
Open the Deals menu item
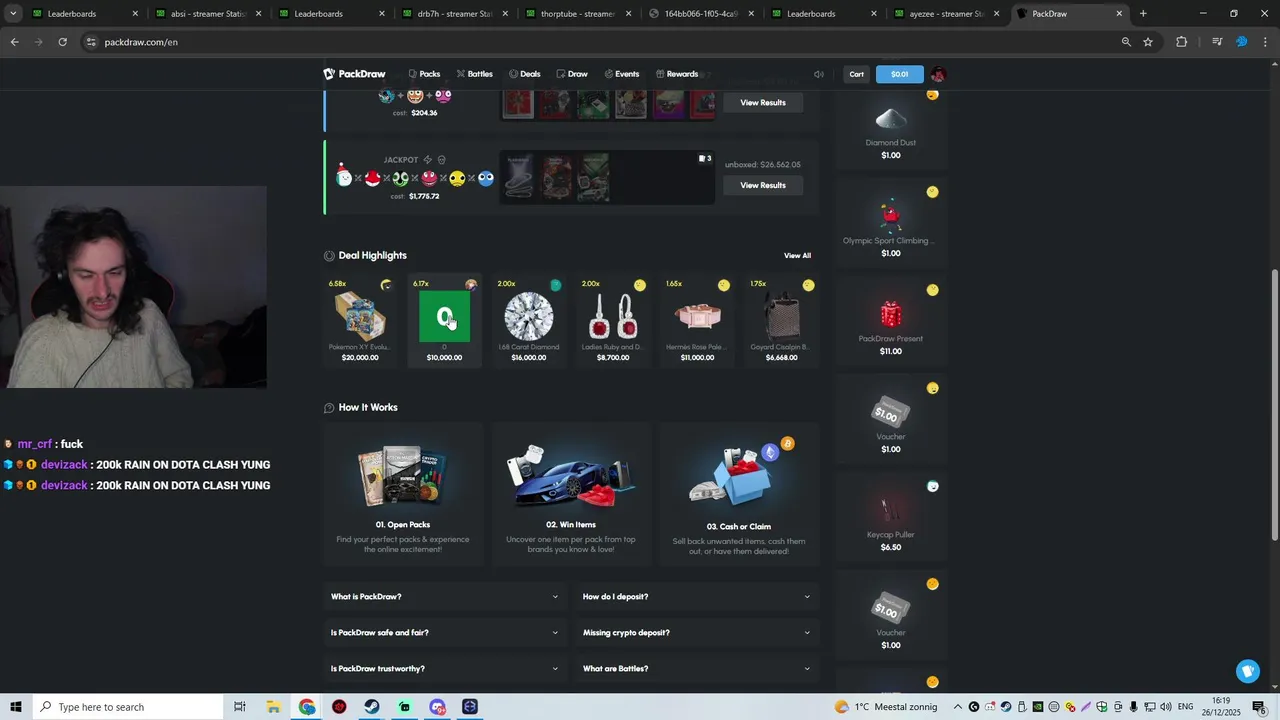point(524,74)
